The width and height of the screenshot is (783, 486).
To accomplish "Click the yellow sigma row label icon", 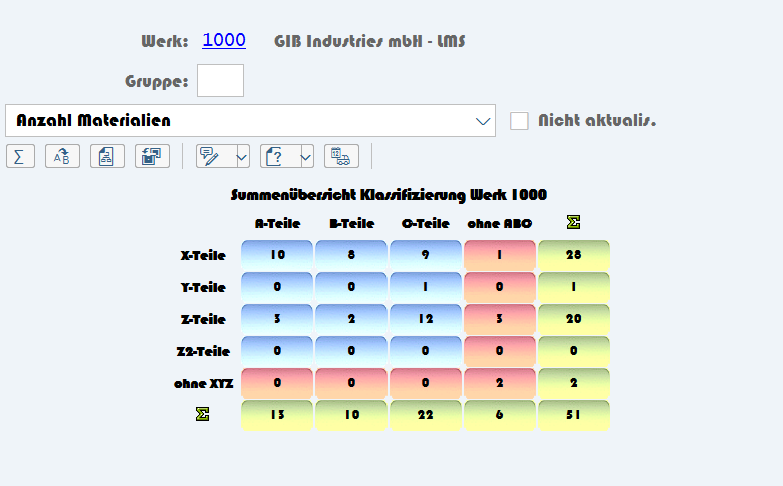I will click(x=203, y=415).
